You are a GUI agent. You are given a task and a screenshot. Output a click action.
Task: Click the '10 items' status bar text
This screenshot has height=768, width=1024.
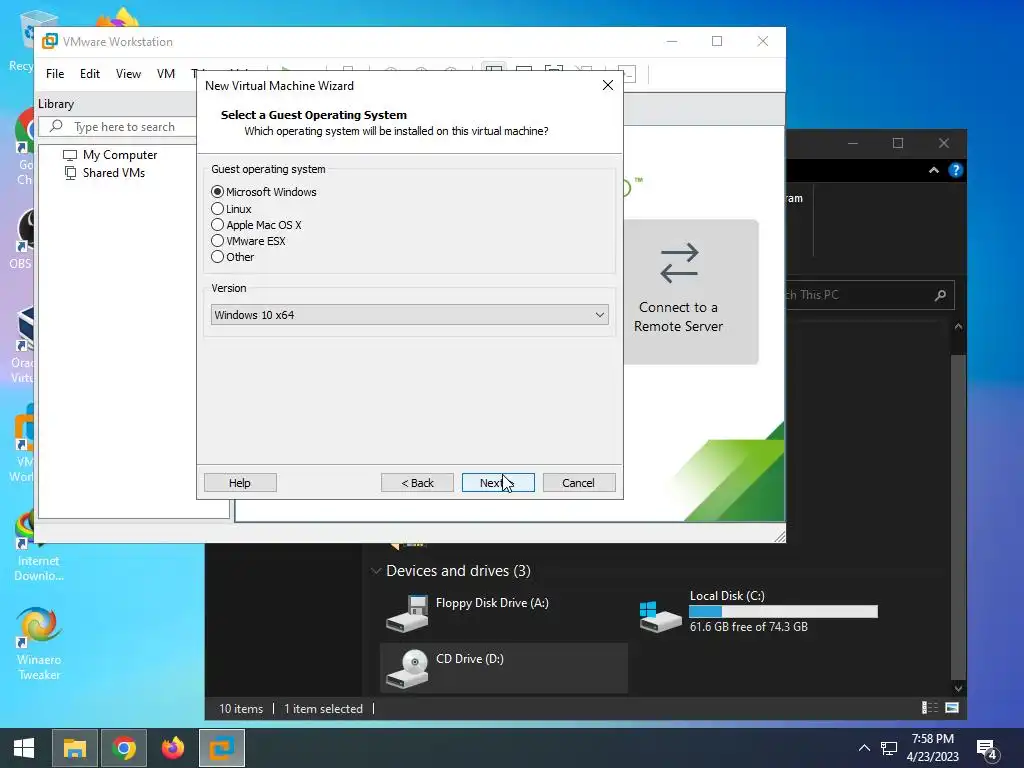tap(241, 709)
